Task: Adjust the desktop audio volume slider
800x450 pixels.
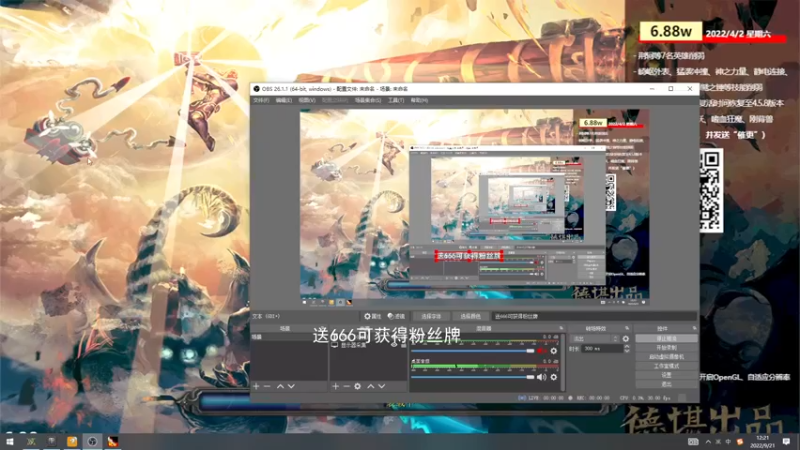Action: pos(473,377)
